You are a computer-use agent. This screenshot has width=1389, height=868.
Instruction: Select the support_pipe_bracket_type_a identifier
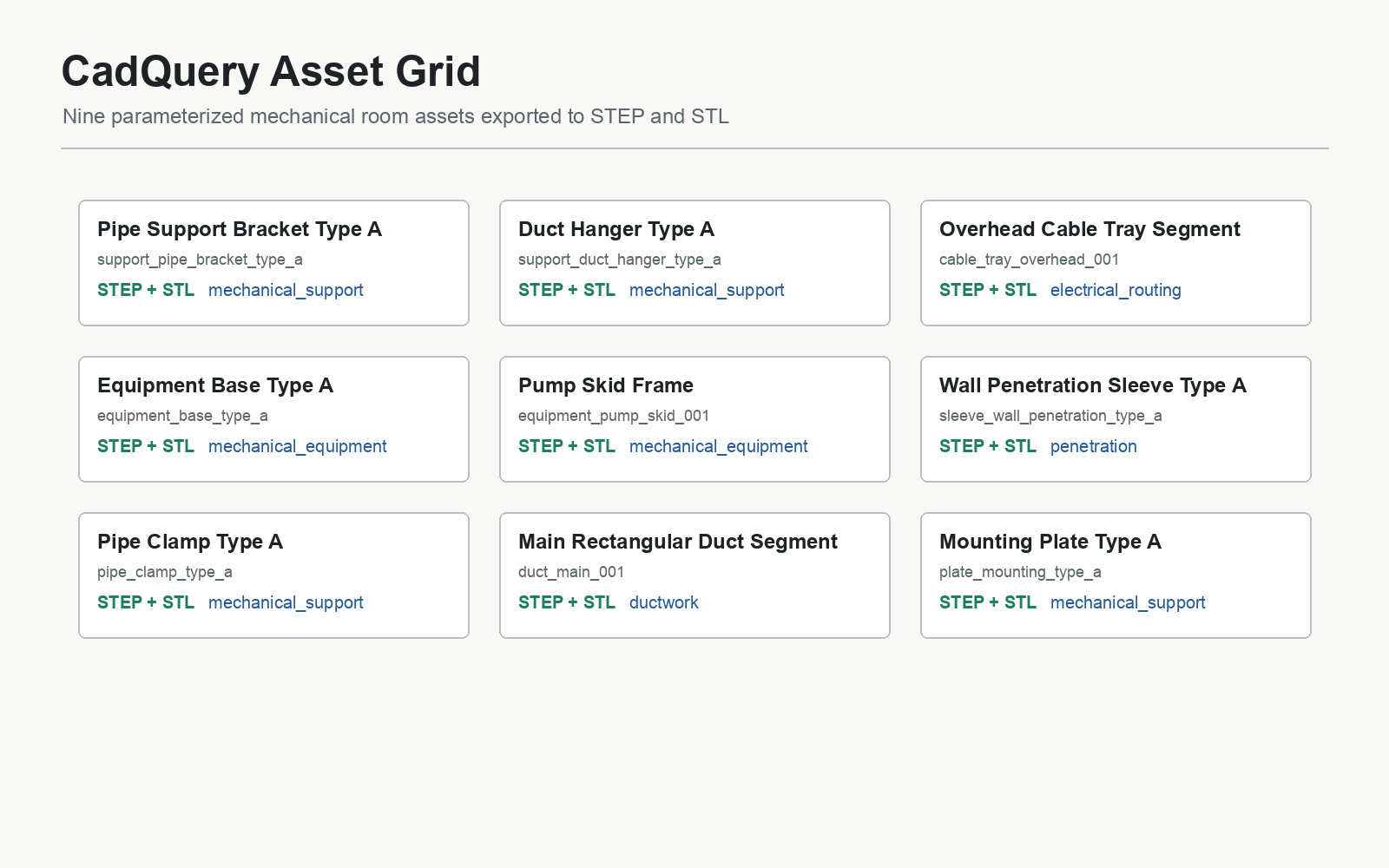(200, 260)
